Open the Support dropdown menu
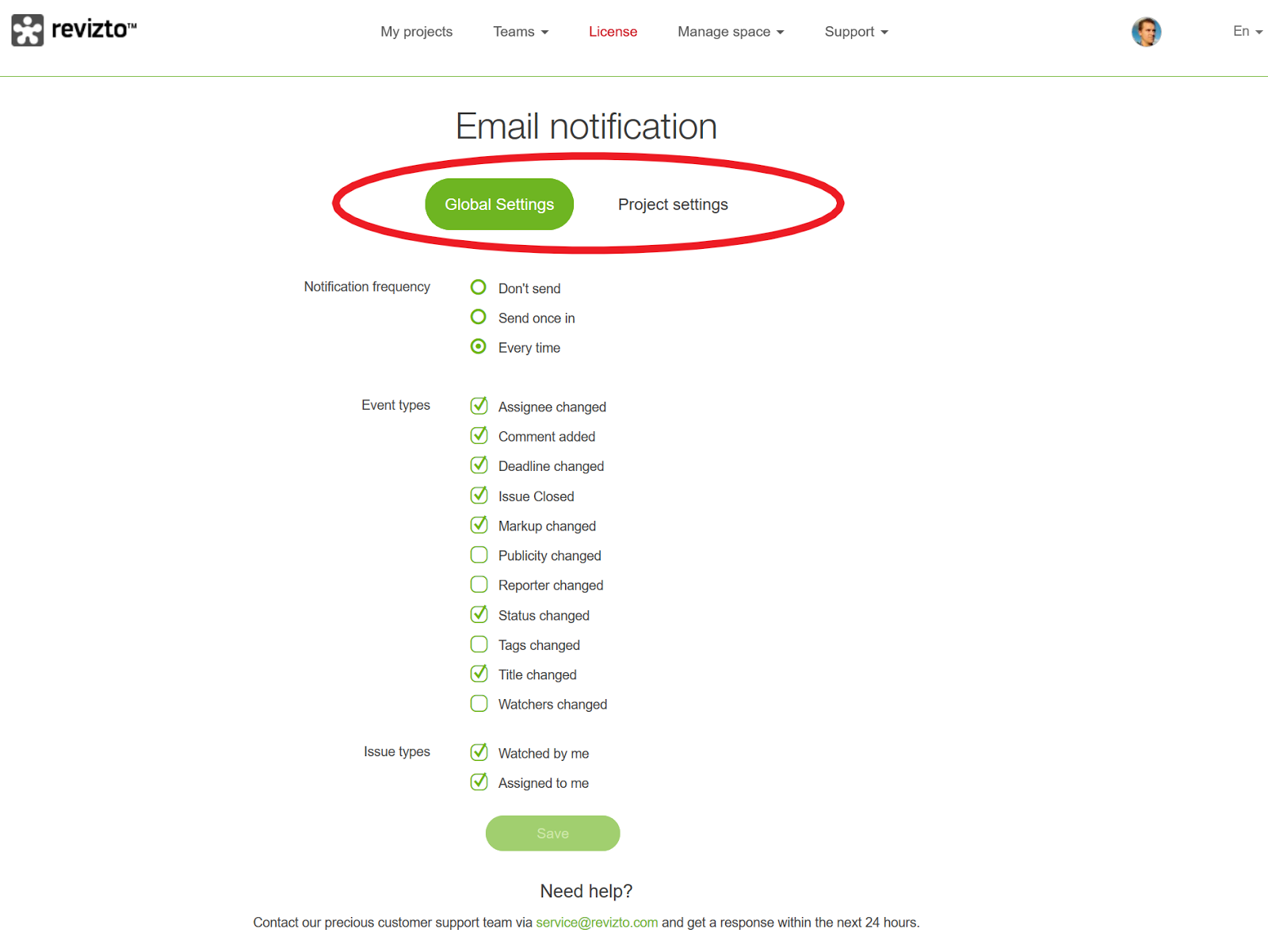 coord(856,32)
